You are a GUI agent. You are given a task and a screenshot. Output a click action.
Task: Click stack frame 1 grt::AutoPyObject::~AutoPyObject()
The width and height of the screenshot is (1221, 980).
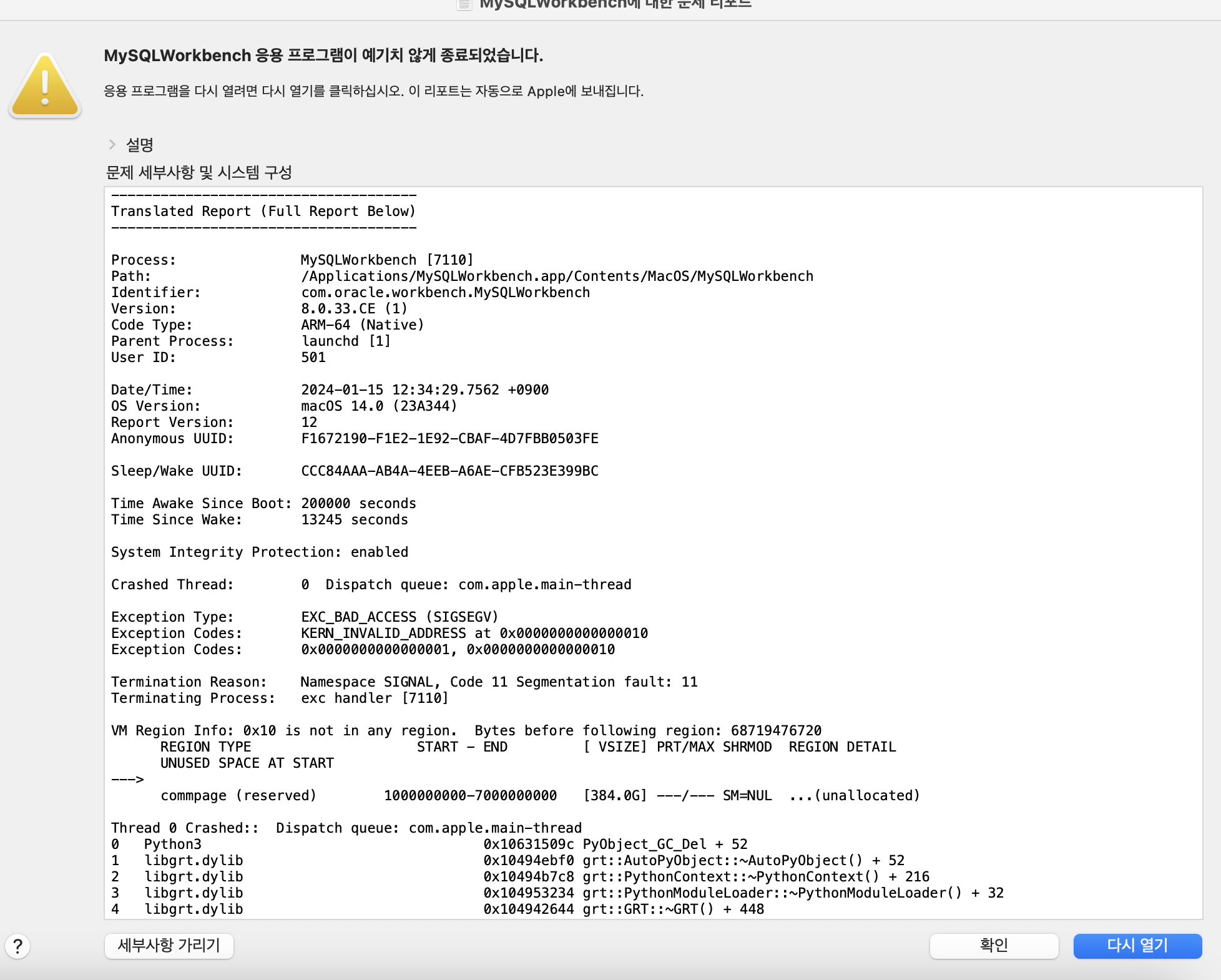[508, 861]
